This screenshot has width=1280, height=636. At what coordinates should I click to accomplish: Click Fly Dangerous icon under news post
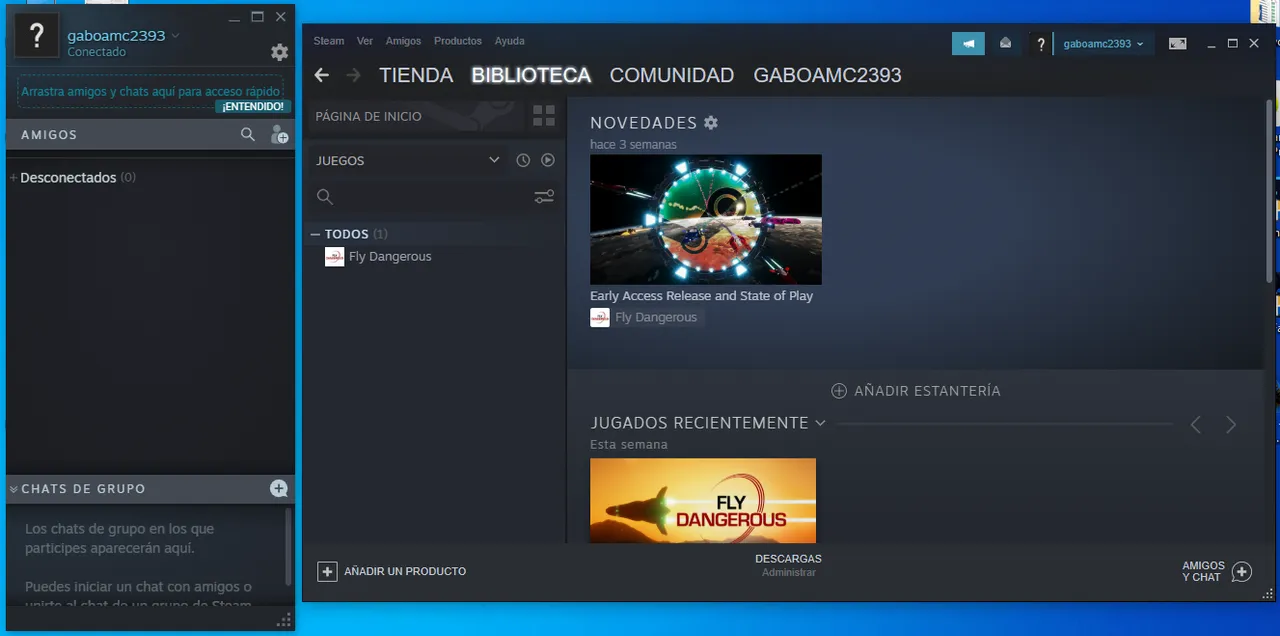click(600, 317)
